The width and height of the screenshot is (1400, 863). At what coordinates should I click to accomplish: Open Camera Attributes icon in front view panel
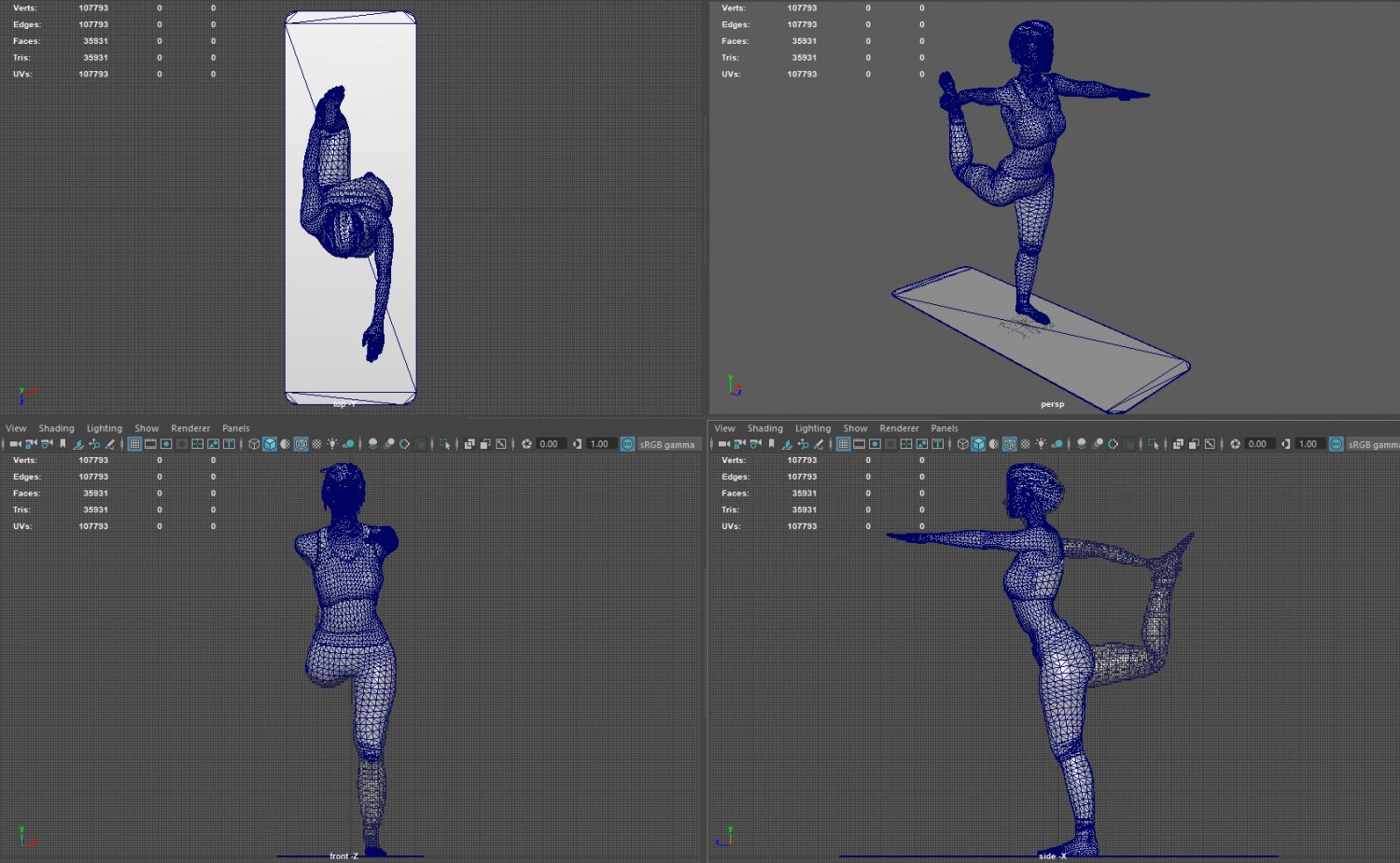47,444
